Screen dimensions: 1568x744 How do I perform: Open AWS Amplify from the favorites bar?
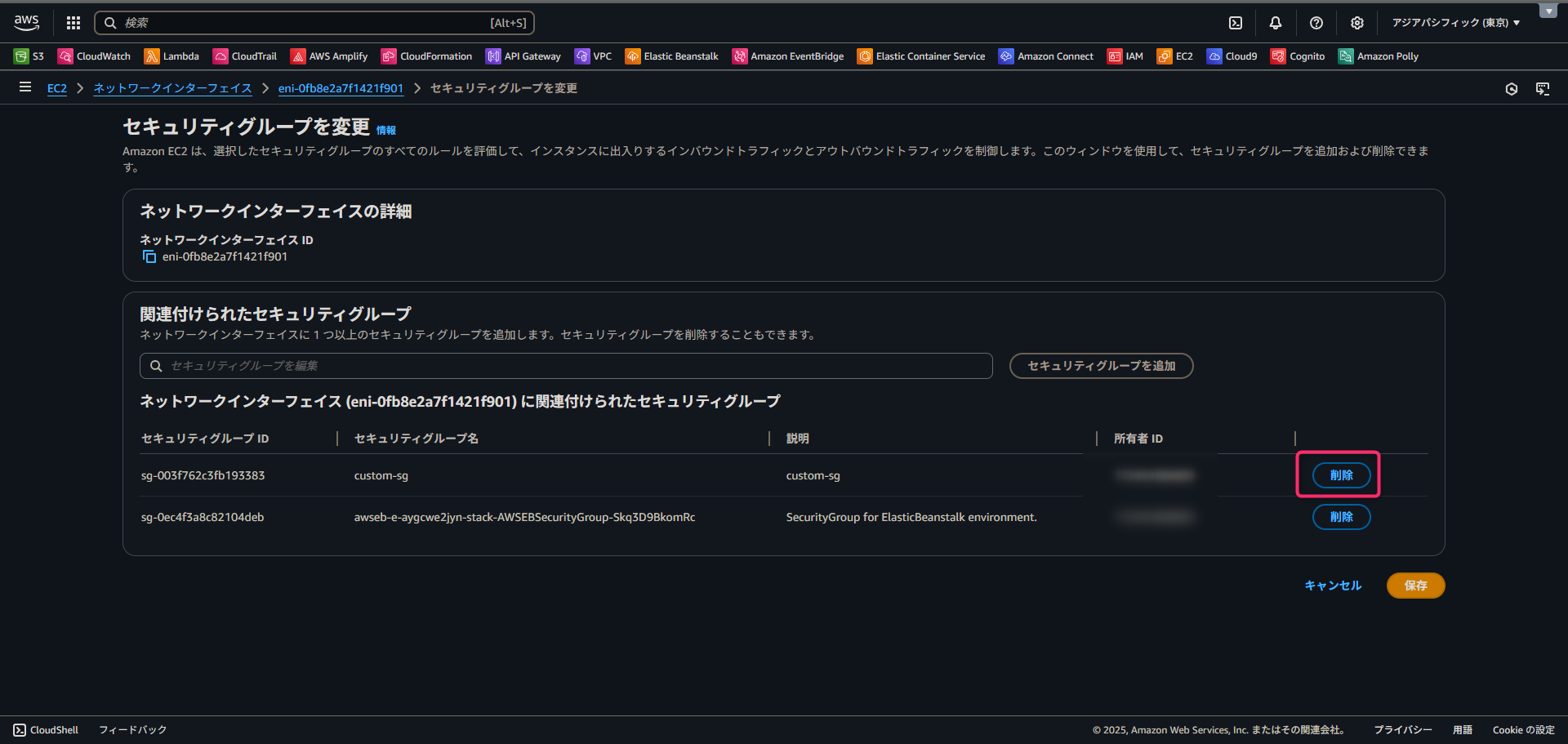(329, 56)
